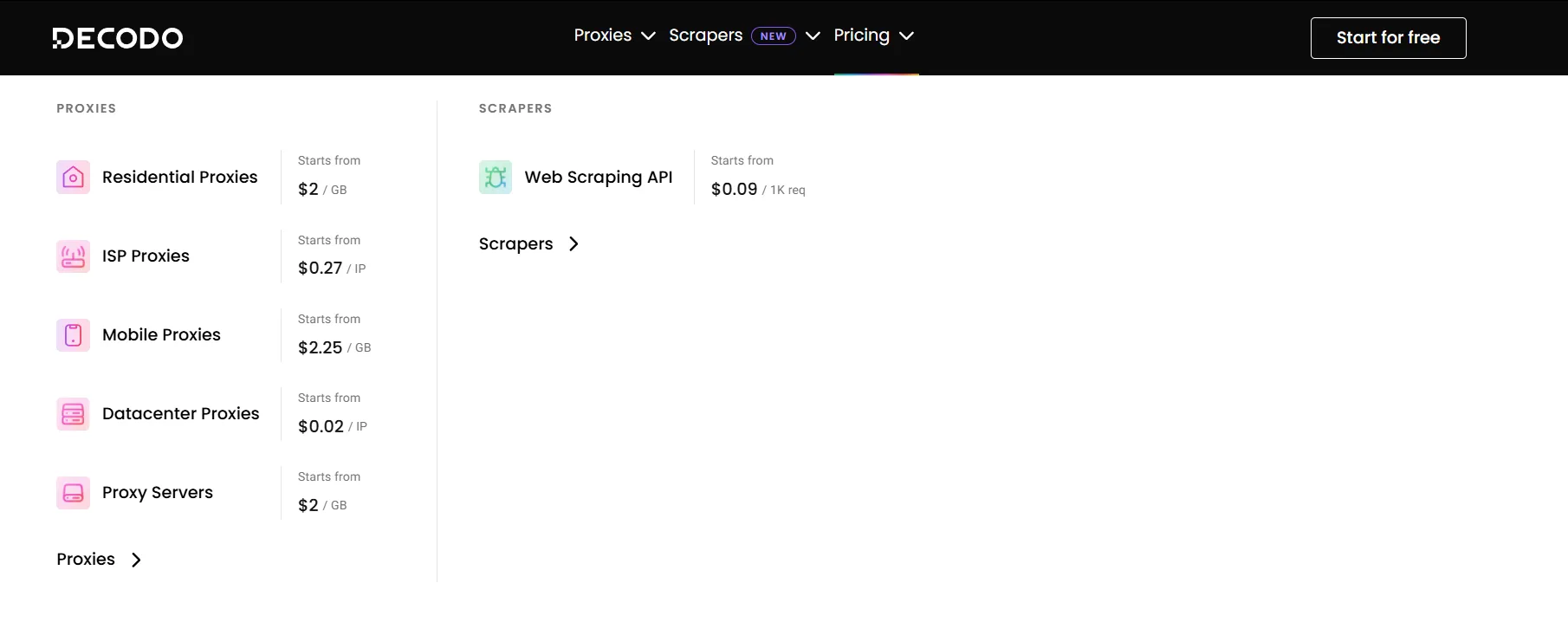1568x622 pixels.
Task: Click the Proxy Servers icon
Action: point(74,493)
